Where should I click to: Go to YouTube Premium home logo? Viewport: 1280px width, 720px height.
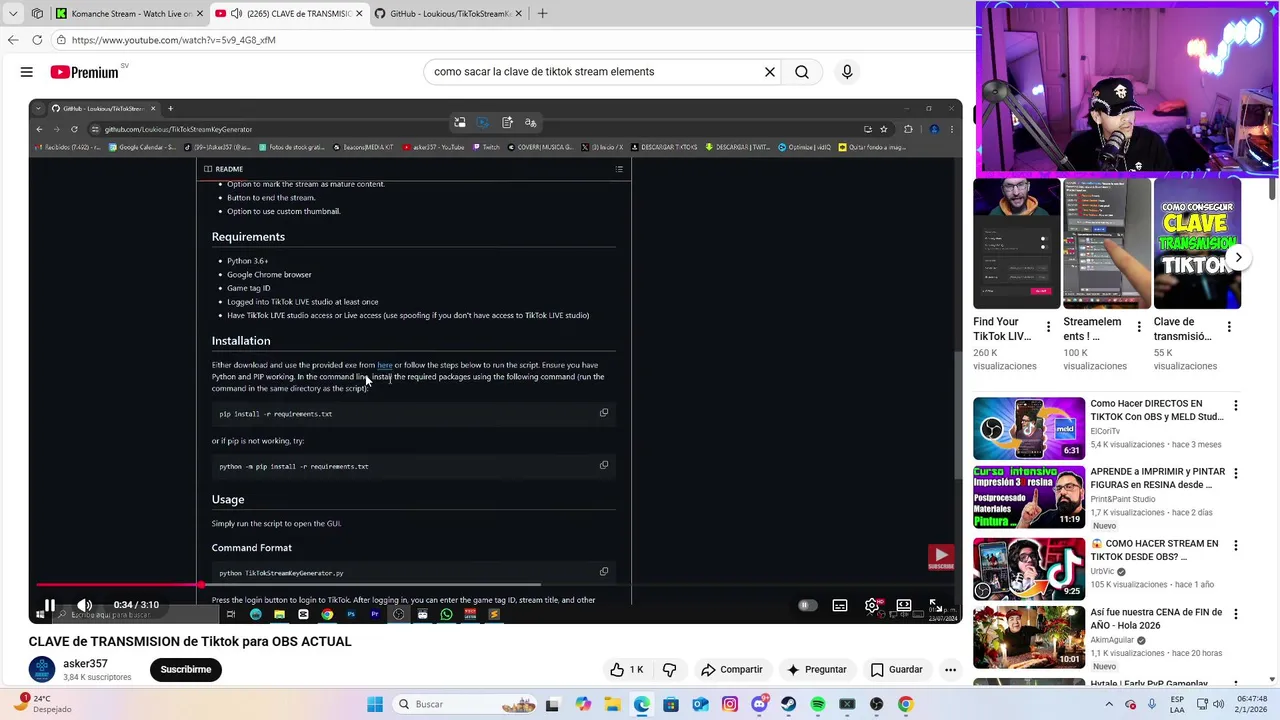84,72
